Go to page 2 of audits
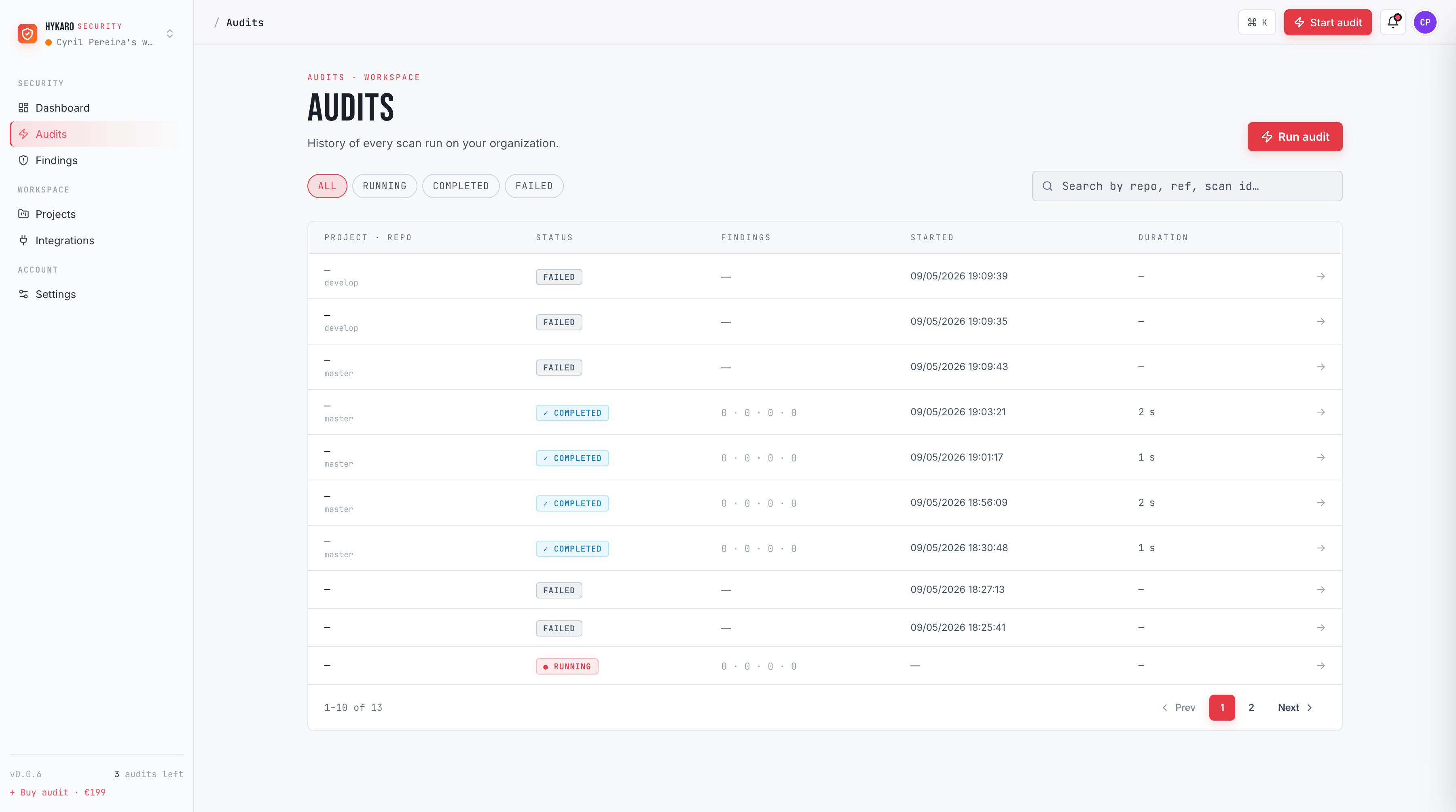The height and width of the screenshot is (812, 1456). 1251,707
